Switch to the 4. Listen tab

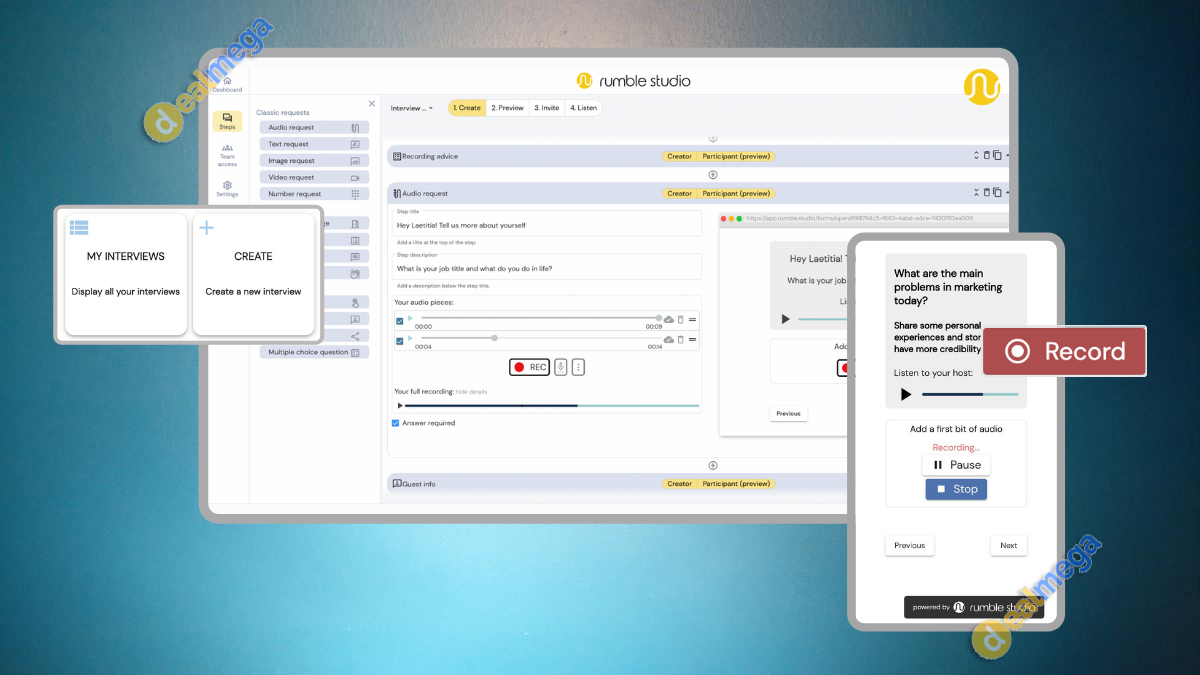click(x=584, y=108)
